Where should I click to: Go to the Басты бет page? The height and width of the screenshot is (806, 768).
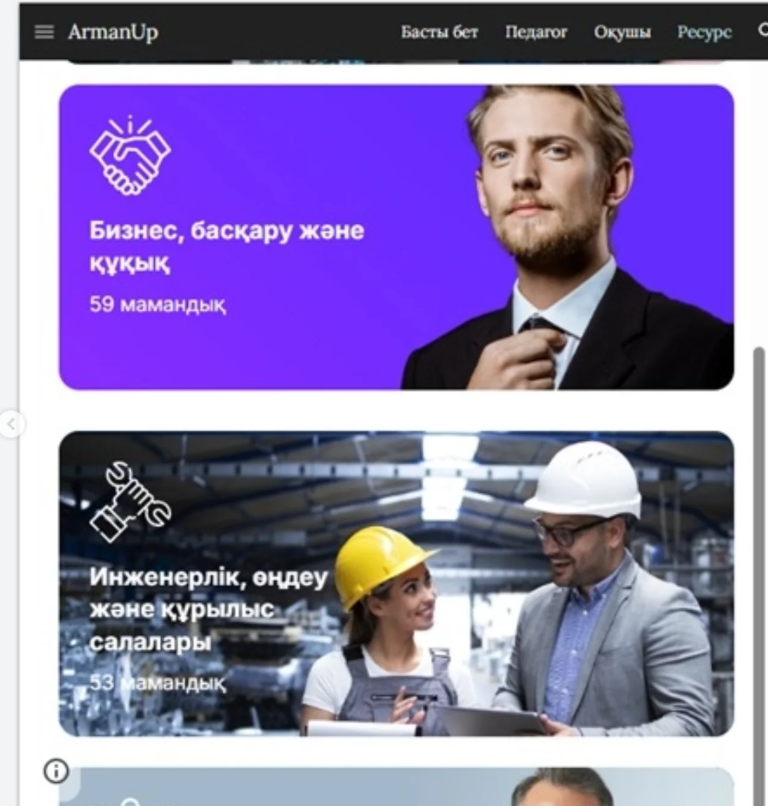pyautogui.click(x=440, y=32)
